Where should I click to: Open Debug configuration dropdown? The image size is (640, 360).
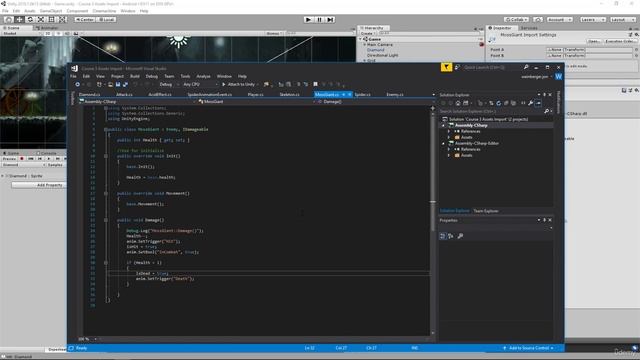[x=168, y=84]
